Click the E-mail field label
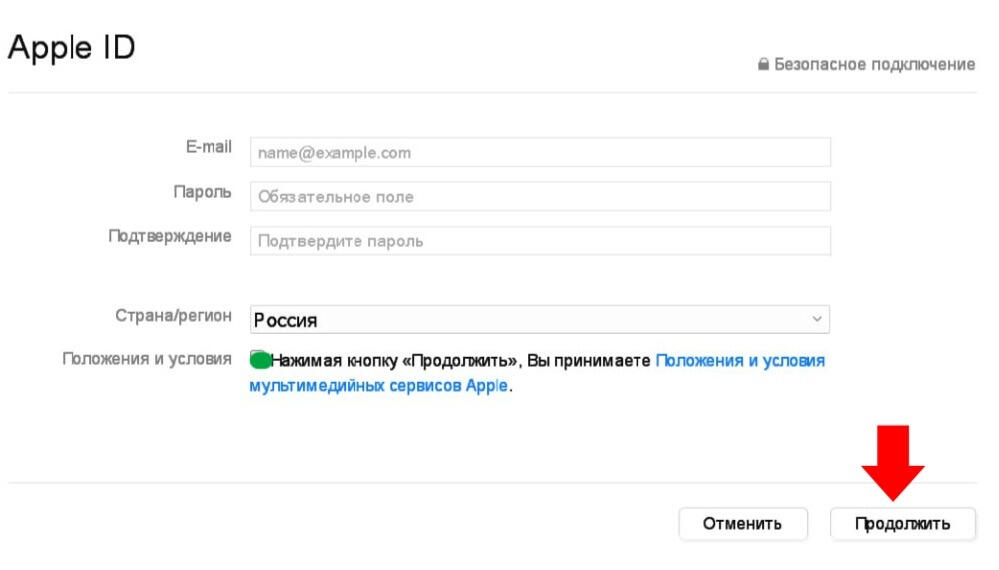 [x=208, y=147]
